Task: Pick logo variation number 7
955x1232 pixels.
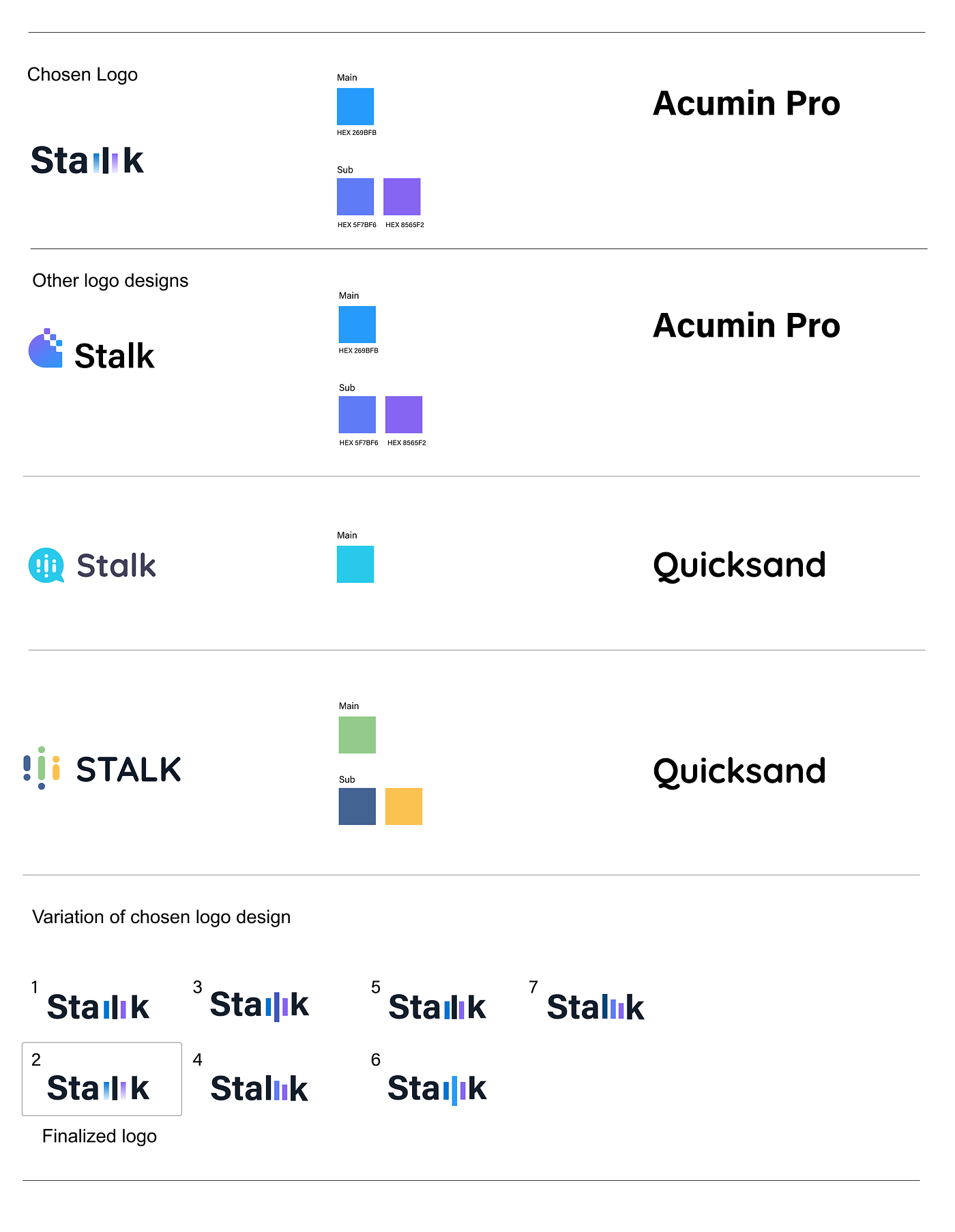Action: [596, 1007]
